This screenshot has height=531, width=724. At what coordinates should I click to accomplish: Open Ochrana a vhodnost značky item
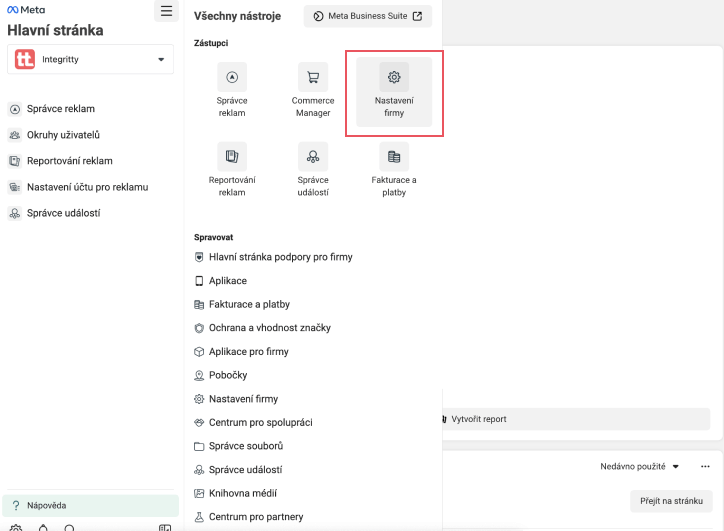click(x=269, y=328)
